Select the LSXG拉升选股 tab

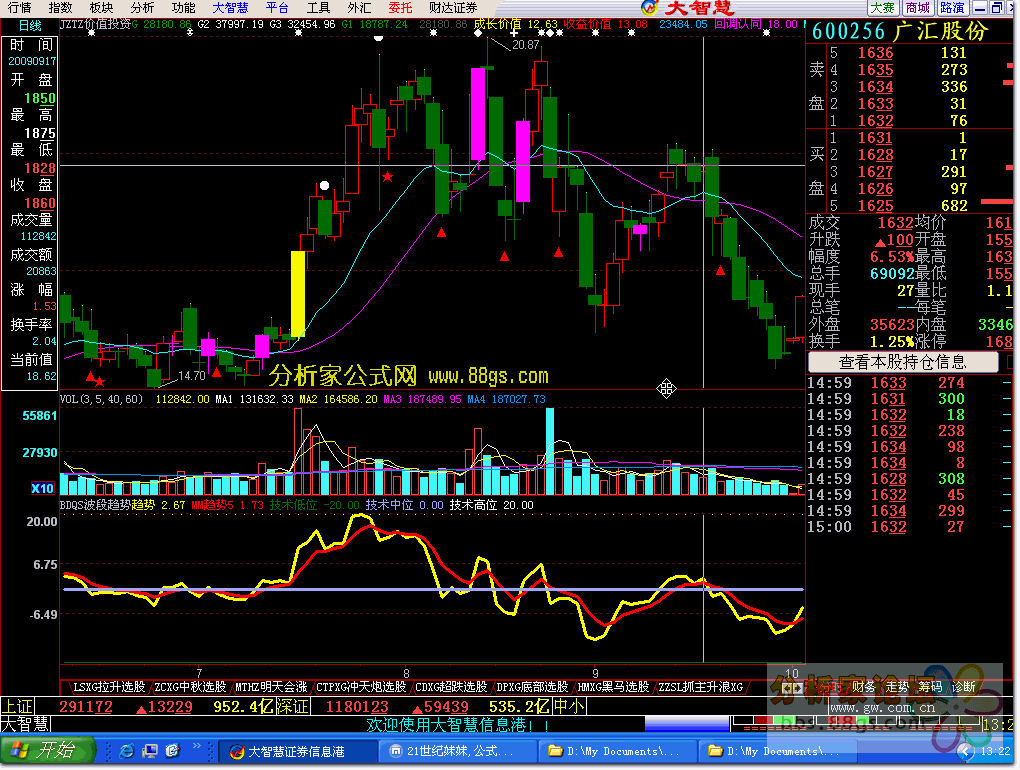click(109, 687)
